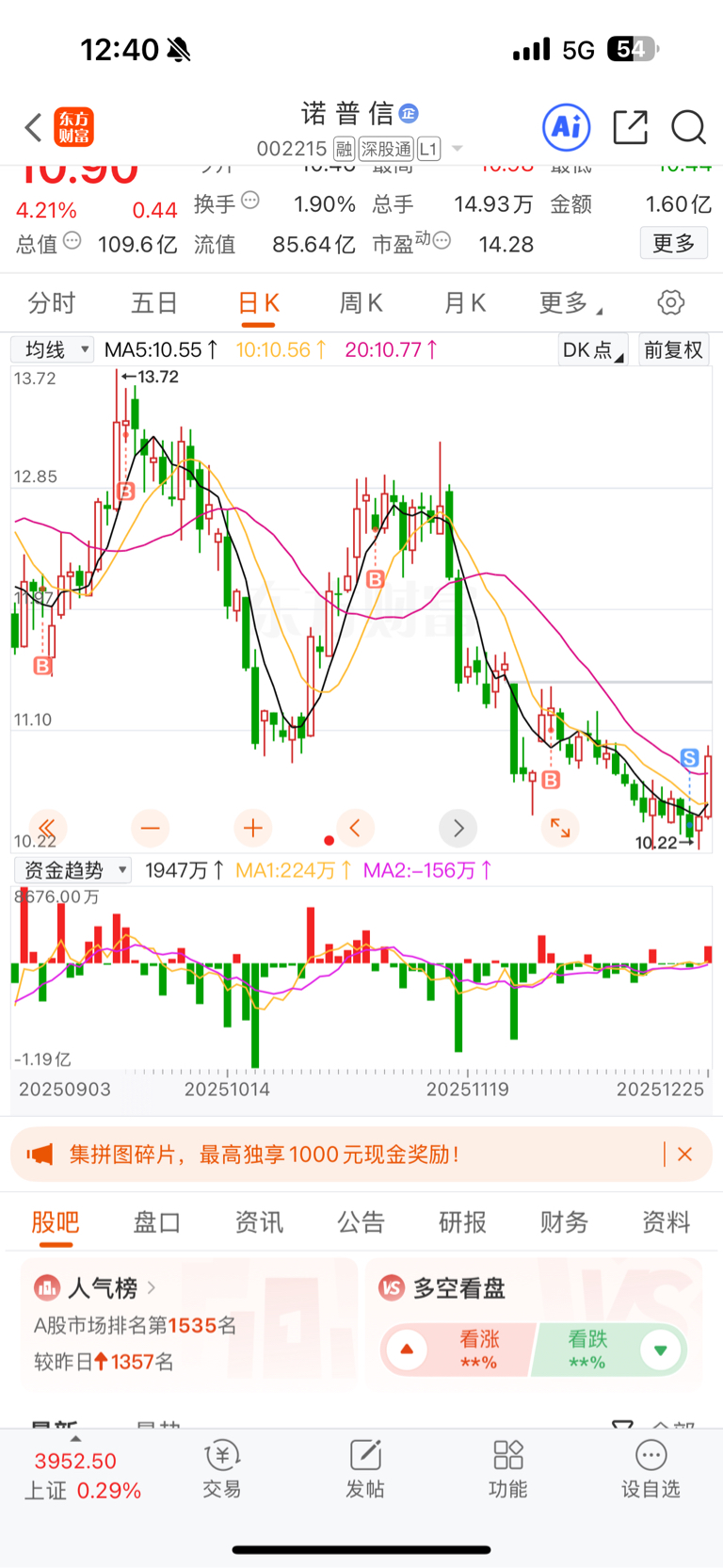723x1568 pixels.
Task: Open the 换手 info circle icon
Action: pos(250,201)
